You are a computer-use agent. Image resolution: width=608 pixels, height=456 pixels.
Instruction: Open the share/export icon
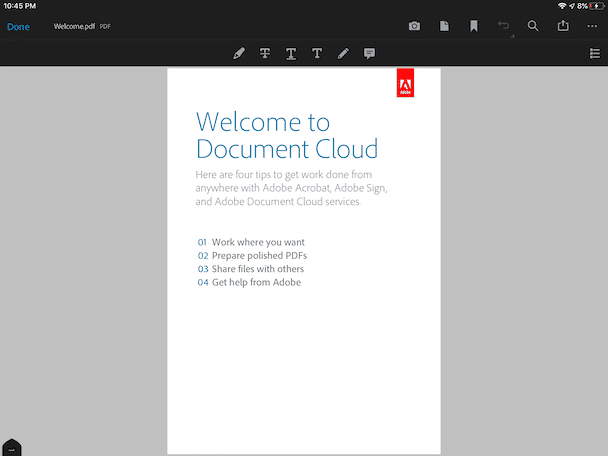click(x=563, y=26)
